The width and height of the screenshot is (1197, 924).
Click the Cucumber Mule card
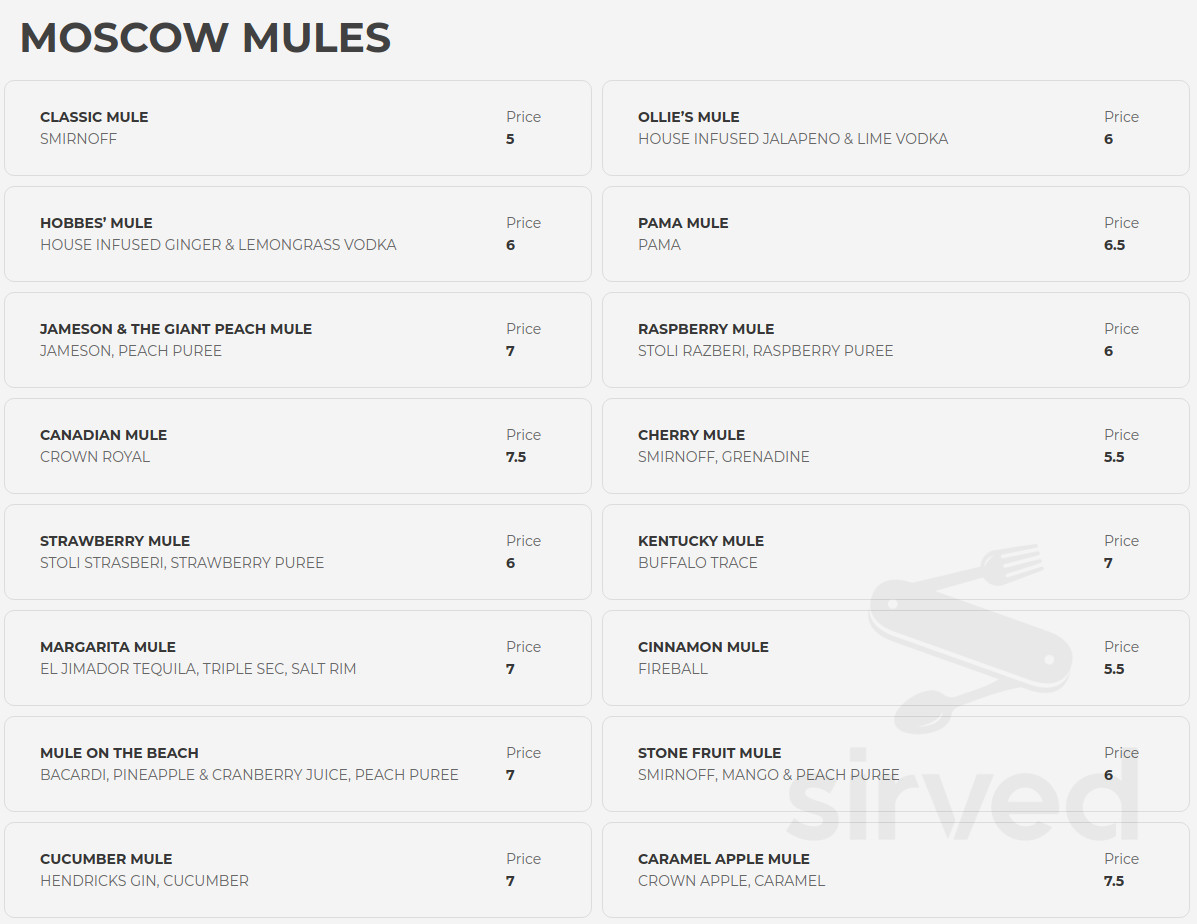pyautogui.click(x=298, y=870)
